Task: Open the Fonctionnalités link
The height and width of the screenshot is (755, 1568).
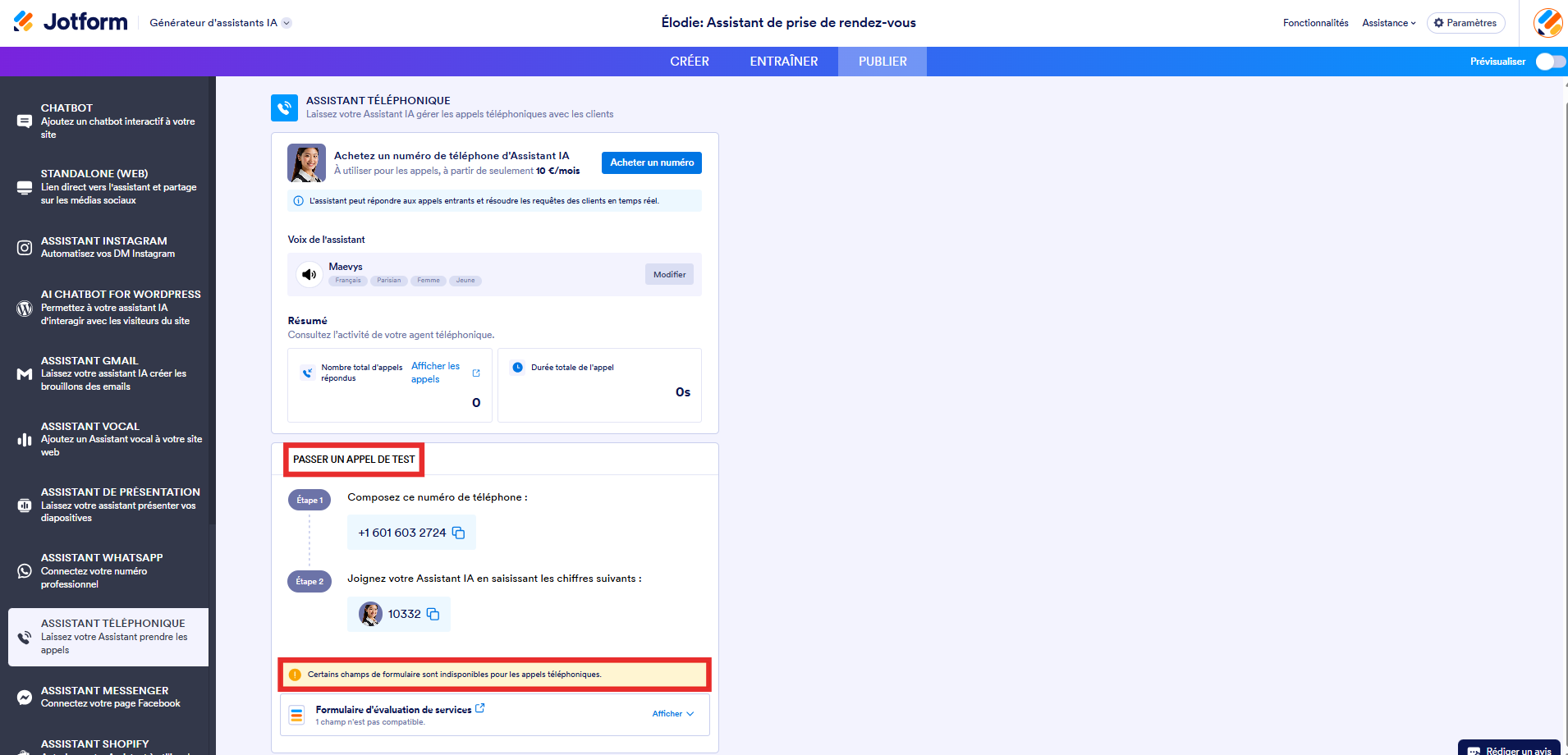Action: 1315,23
